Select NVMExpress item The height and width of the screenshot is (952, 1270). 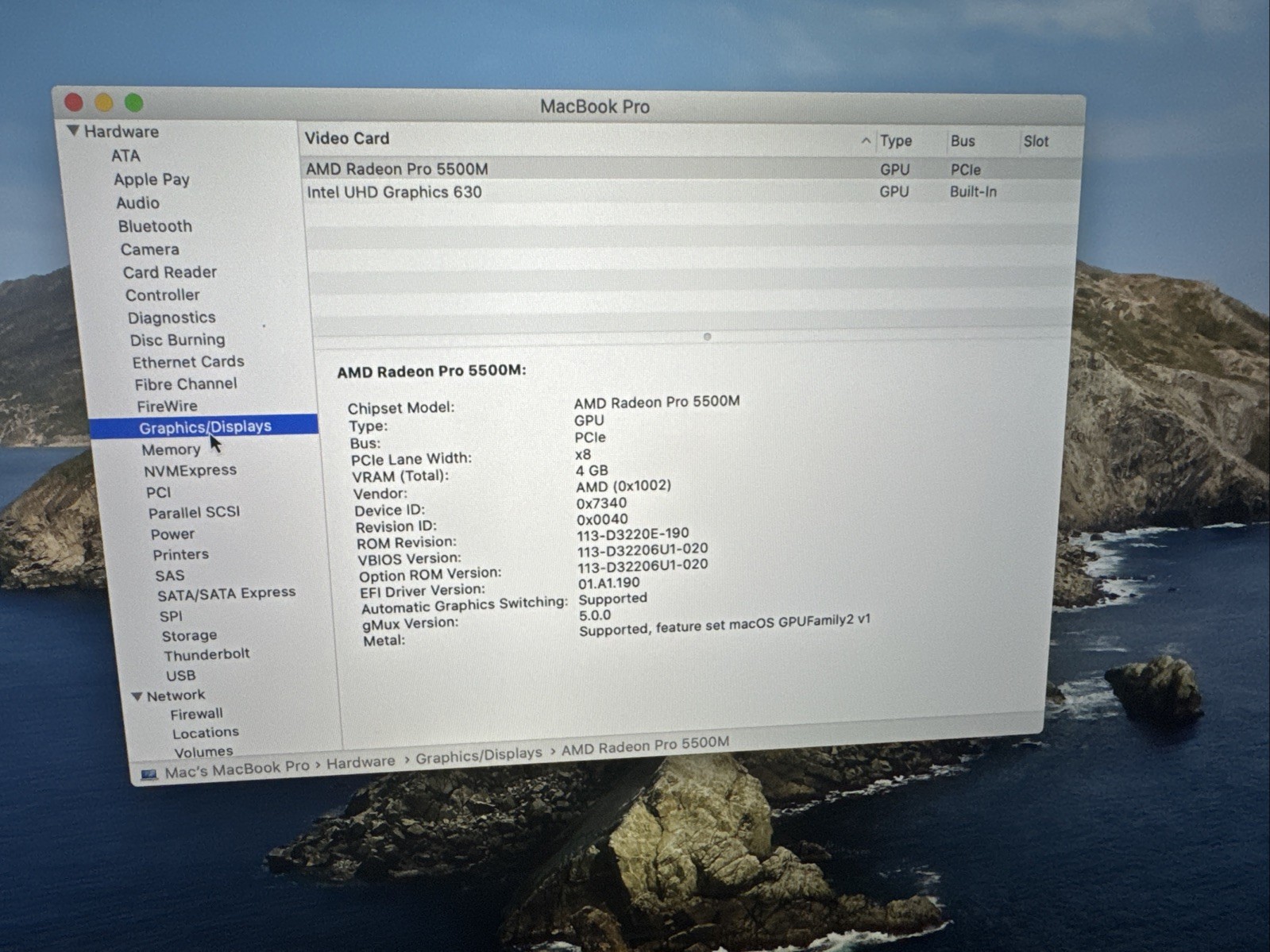[190, 470]
